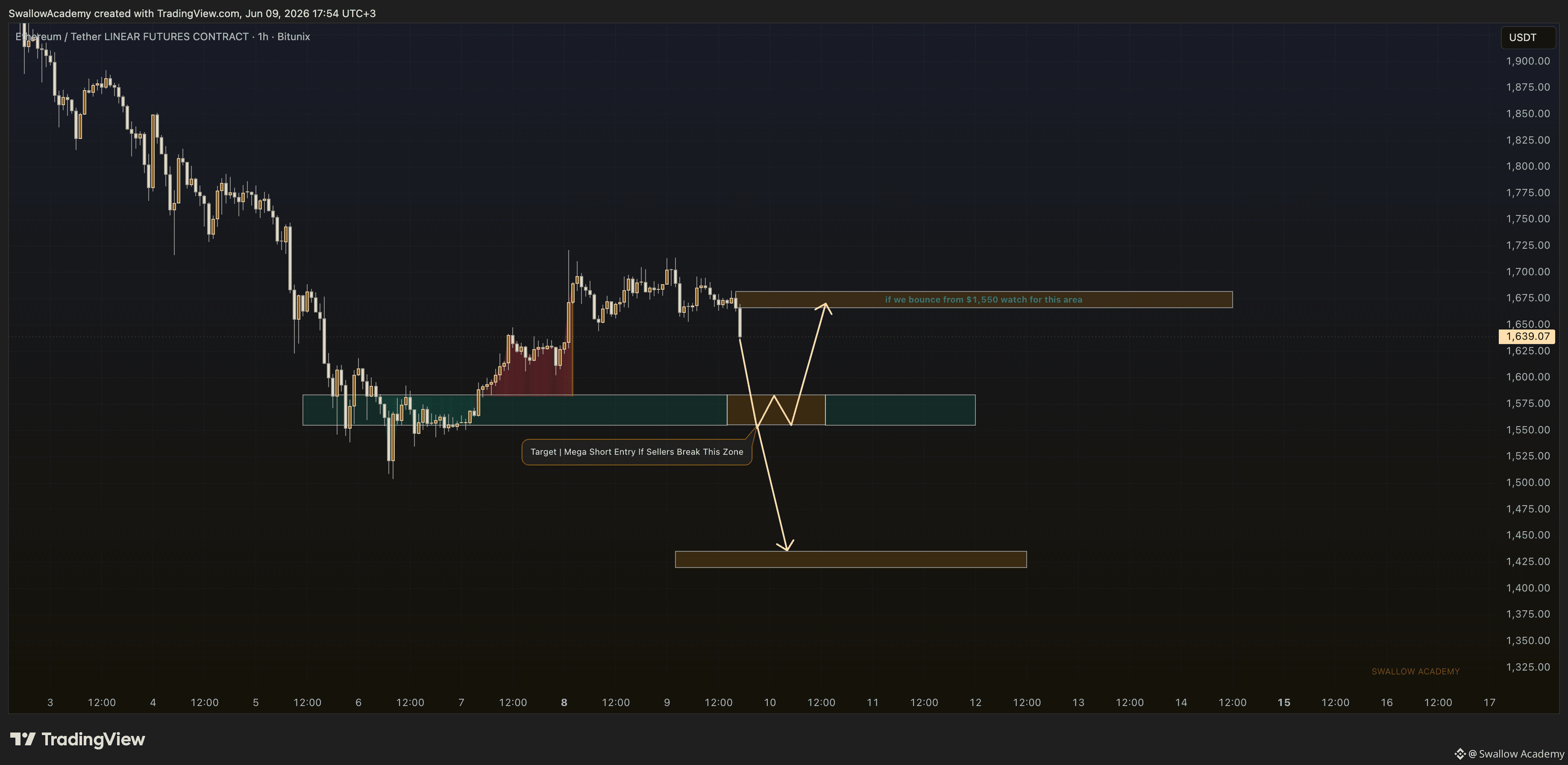Click the 'Target | Mega Short Entry' callout
The image size is (1568, 765).
coord(637,452)
